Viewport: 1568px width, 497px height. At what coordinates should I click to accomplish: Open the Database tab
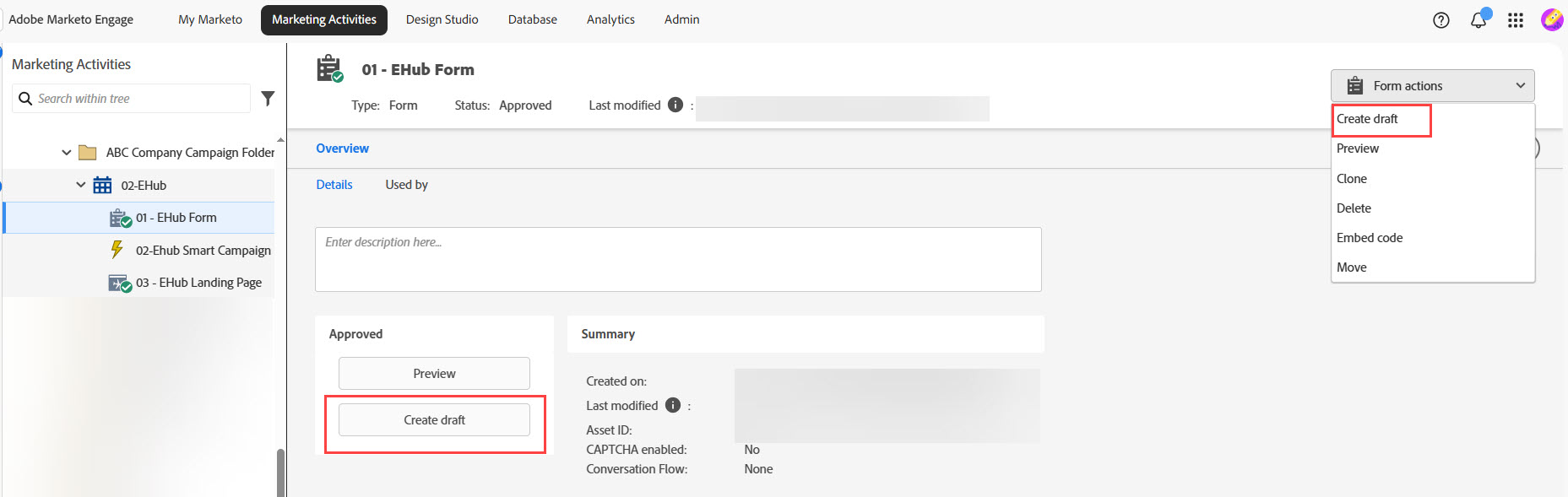(x=532, y=19)
